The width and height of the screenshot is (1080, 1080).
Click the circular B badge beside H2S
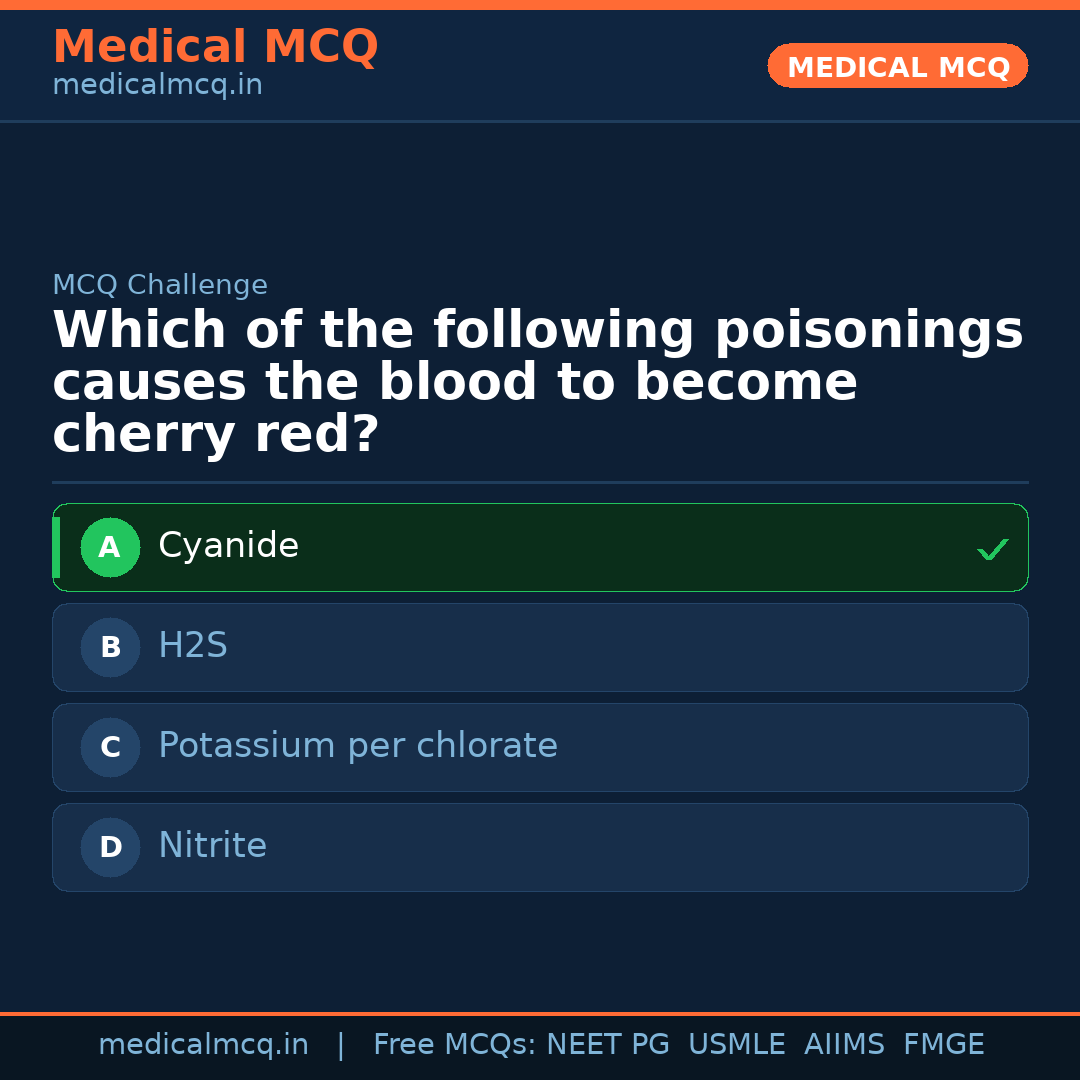(110, 647)
